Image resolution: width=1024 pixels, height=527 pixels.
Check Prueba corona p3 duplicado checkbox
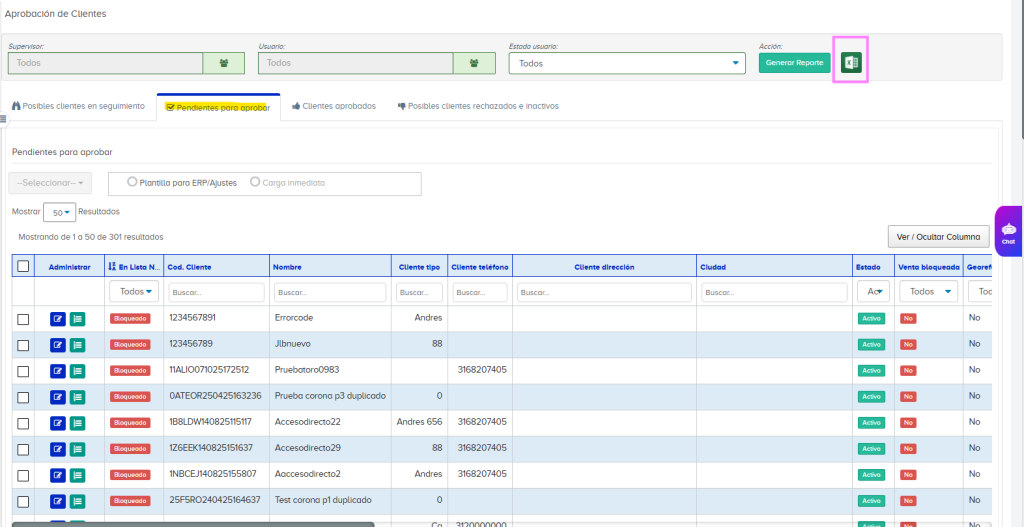[23, 397]
